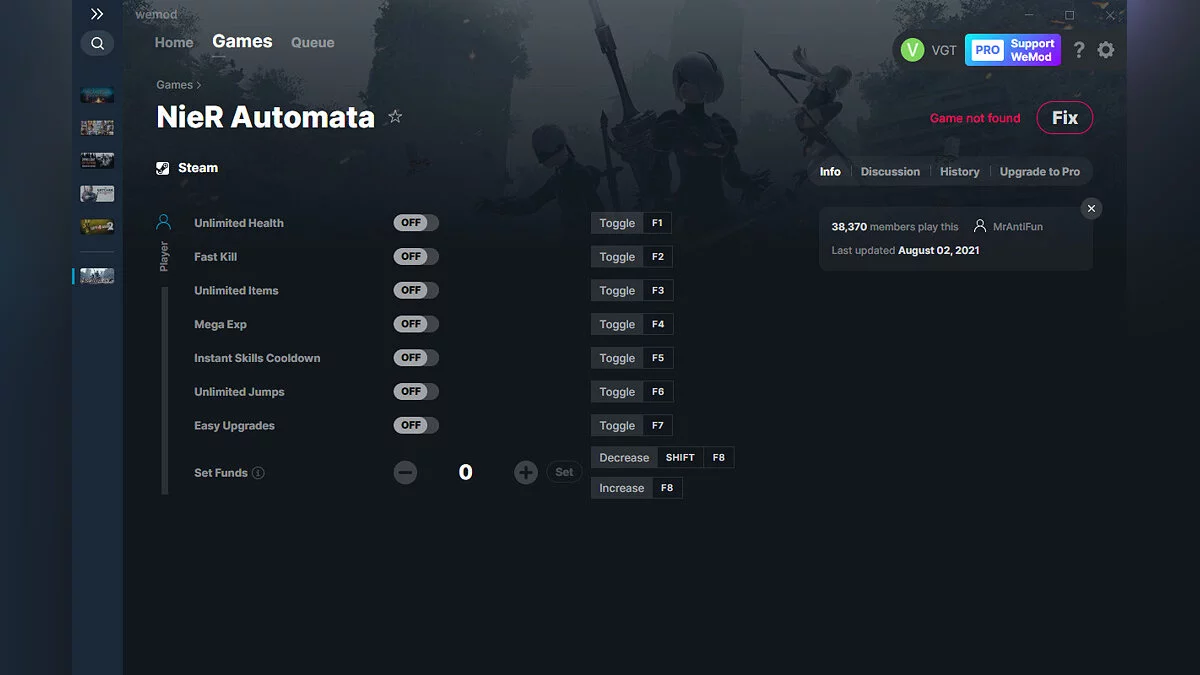
Task: Open the settings gear icon
Action: pyautogui.click(x=1105, y=50)
